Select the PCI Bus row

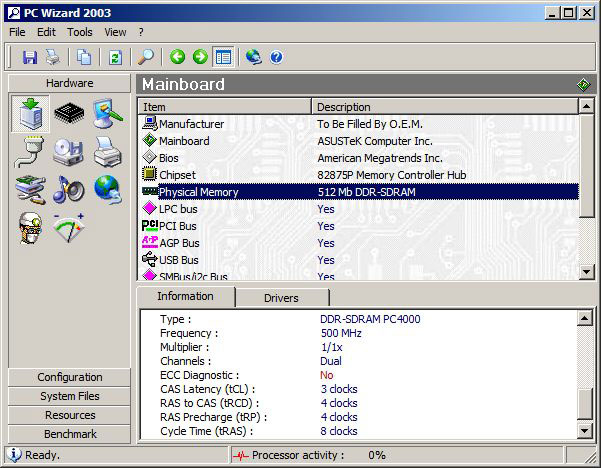358,226
